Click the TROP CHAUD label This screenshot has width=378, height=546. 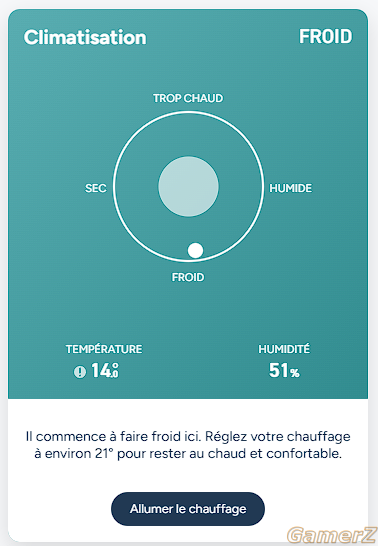pos(188,98)
